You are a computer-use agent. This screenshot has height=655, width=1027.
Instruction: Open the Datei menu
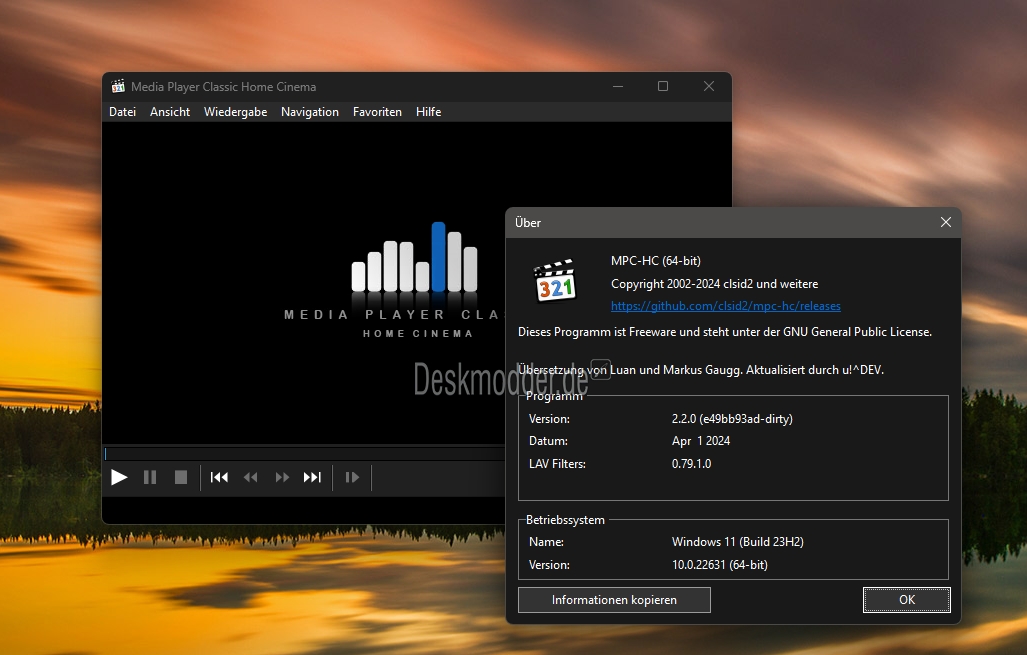pos(122,112)
